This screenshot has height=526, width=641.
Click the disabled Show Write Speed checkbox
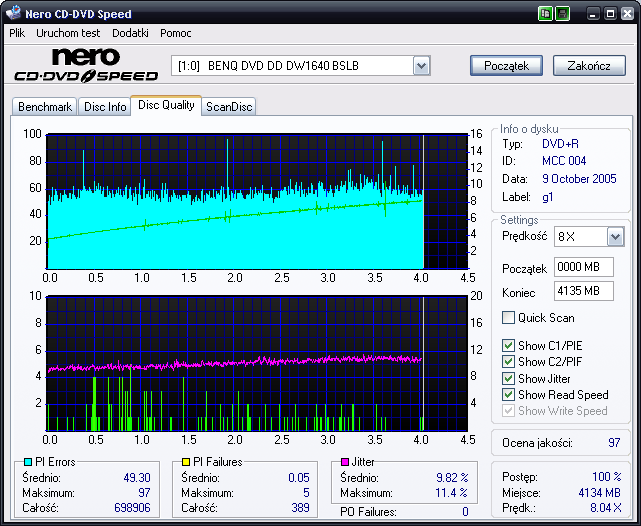[x=508, y=410]
